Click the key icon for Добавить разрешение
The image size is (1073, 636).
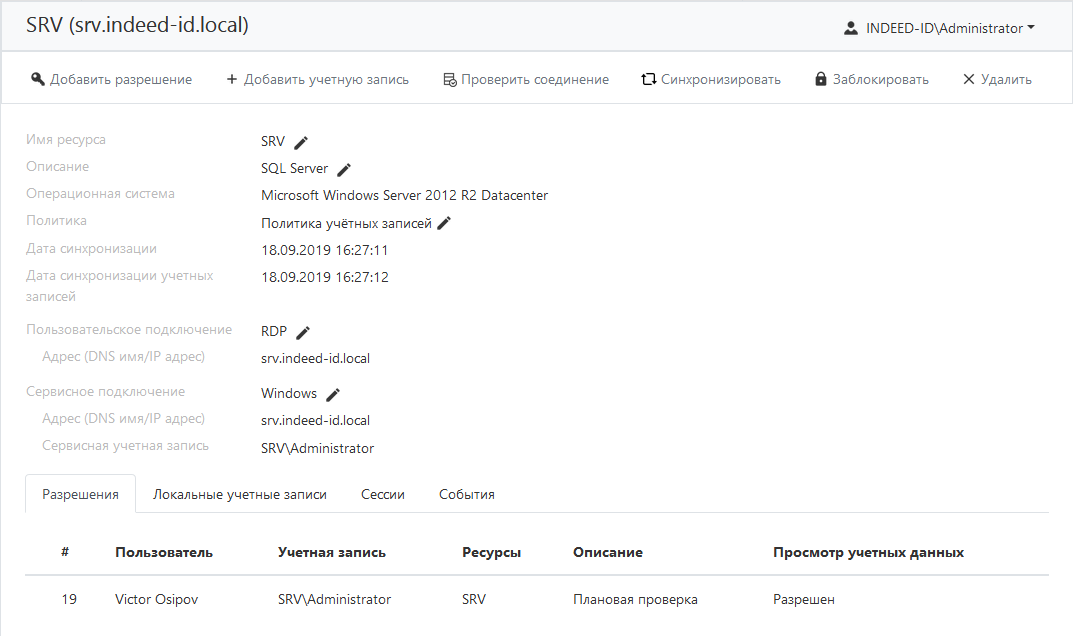tap(38, 79)
